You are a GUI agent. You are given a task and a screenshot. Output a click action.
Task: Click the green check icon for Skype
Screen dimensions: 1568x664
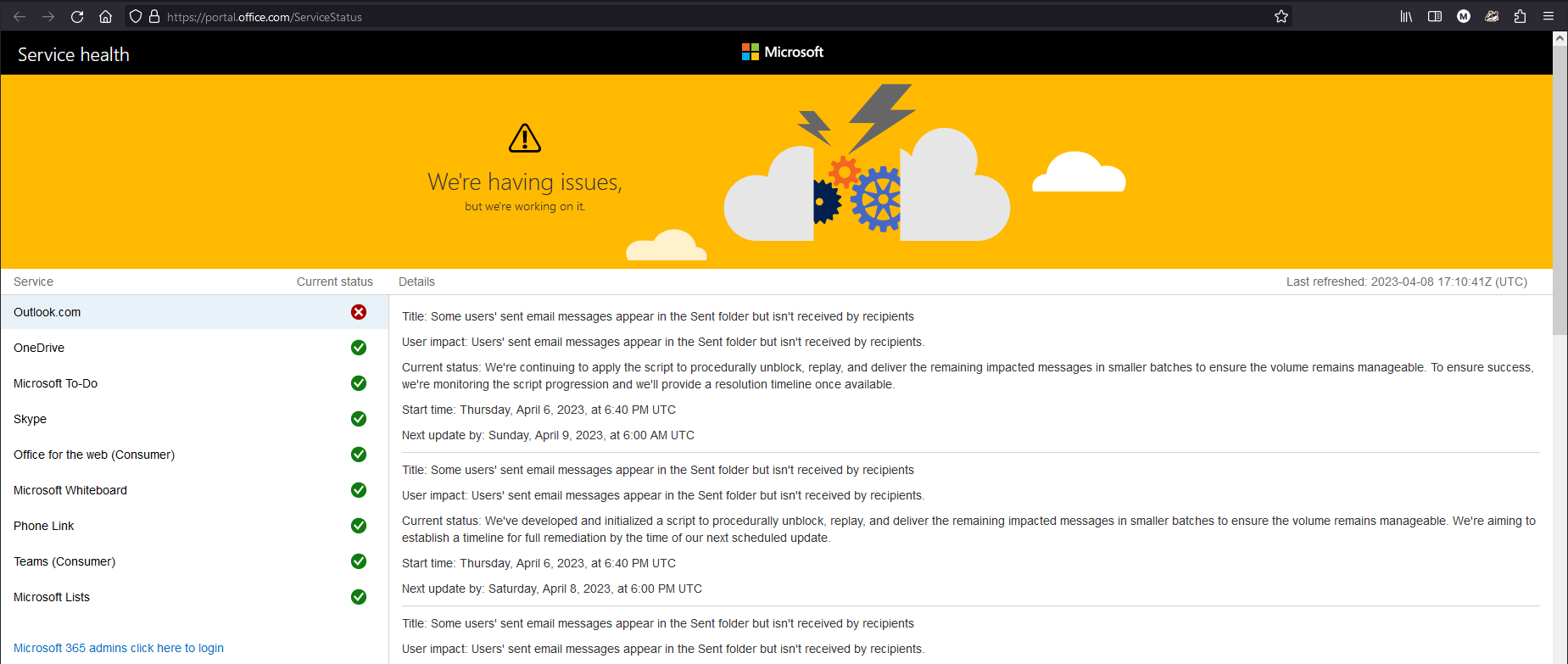[359, 419]
